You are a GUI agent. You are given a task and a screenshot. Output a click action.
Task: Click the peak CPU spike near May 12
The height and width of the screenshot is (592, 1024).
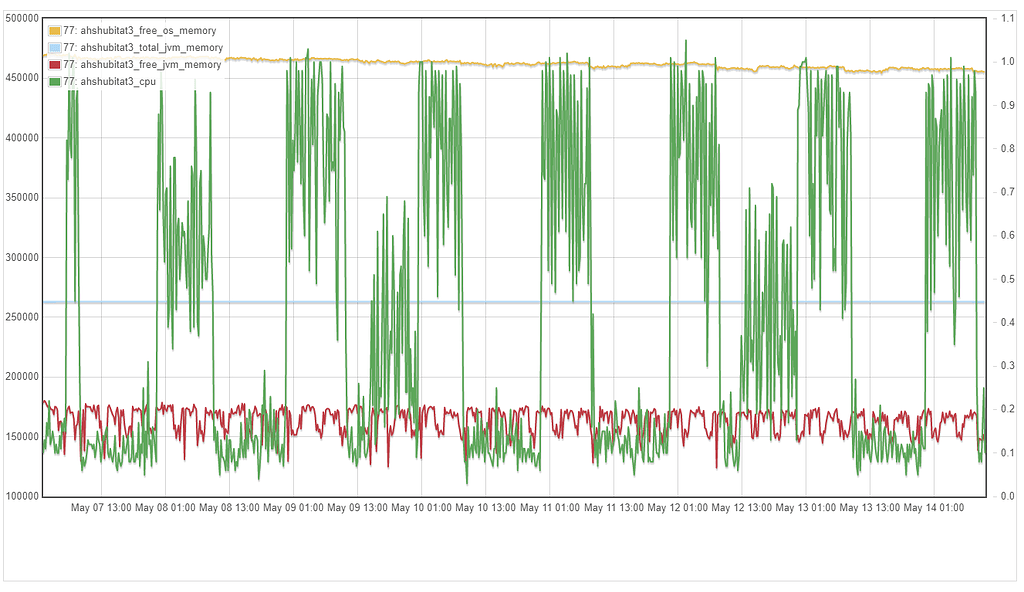686,42
